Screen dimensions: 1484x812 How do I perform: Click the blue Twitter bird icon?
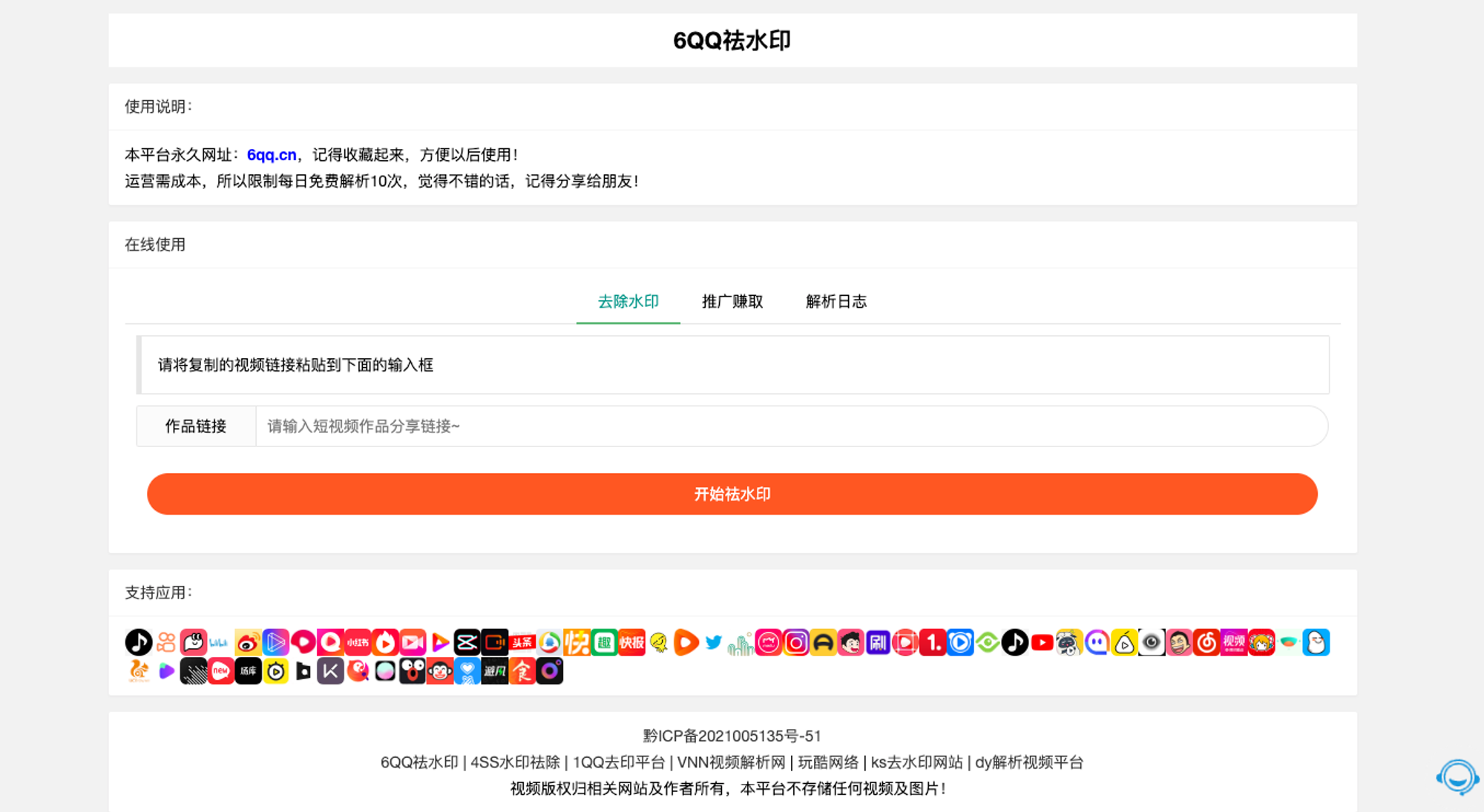tap(714, 642)
